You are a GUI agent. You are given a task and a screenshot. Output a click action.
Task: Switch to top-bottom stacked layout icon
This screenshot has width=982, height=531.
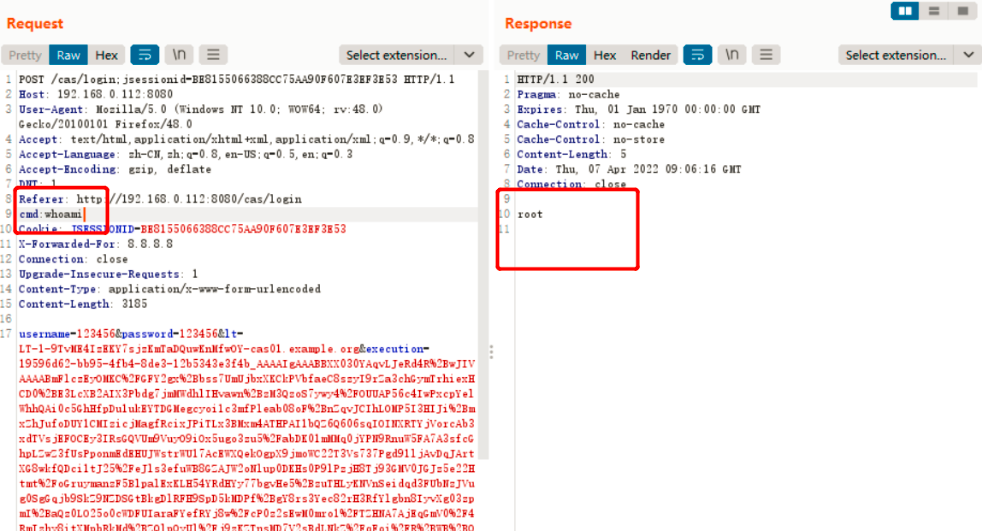[x=934, y=11]
